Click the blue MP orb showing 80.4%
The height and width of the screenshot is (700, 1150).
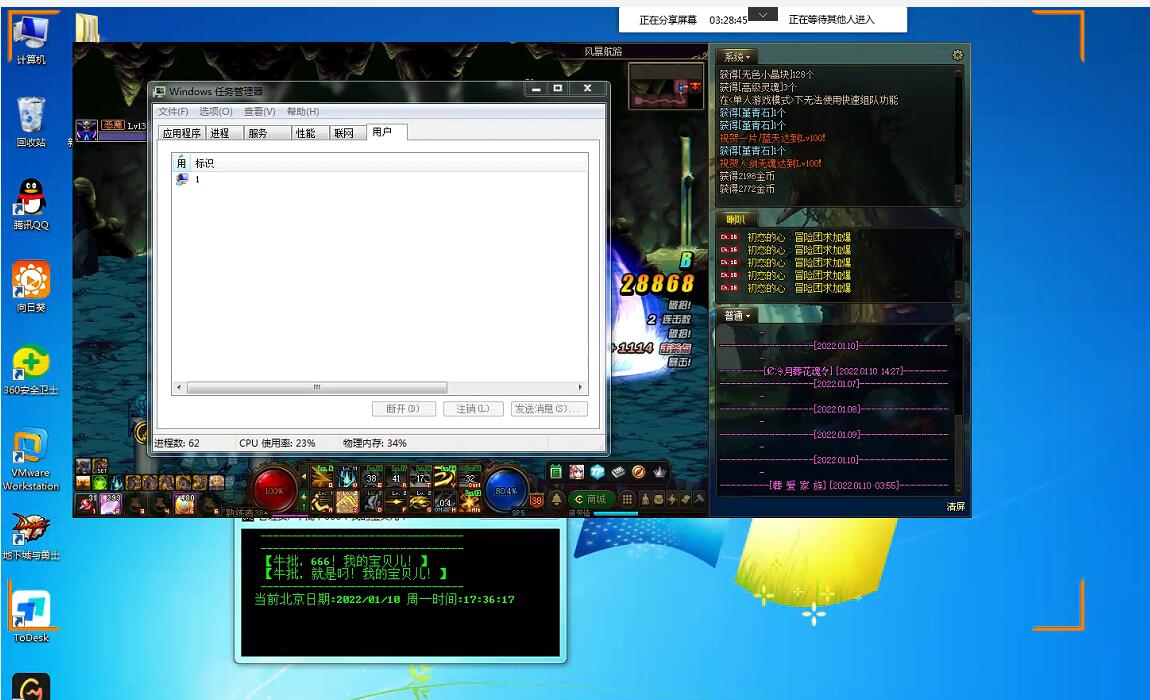pos(505,489)
